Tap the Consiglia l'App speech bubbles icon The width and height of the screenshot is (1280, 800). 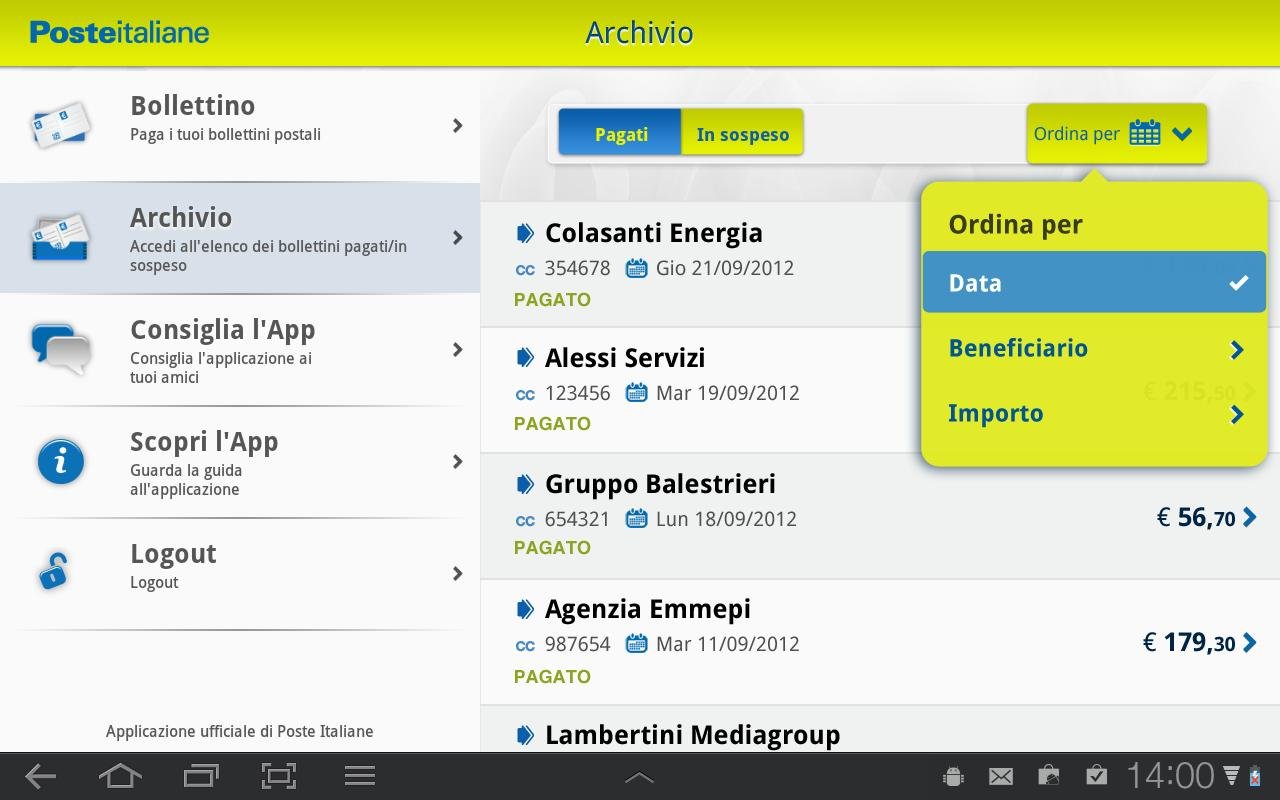(61, 349)
